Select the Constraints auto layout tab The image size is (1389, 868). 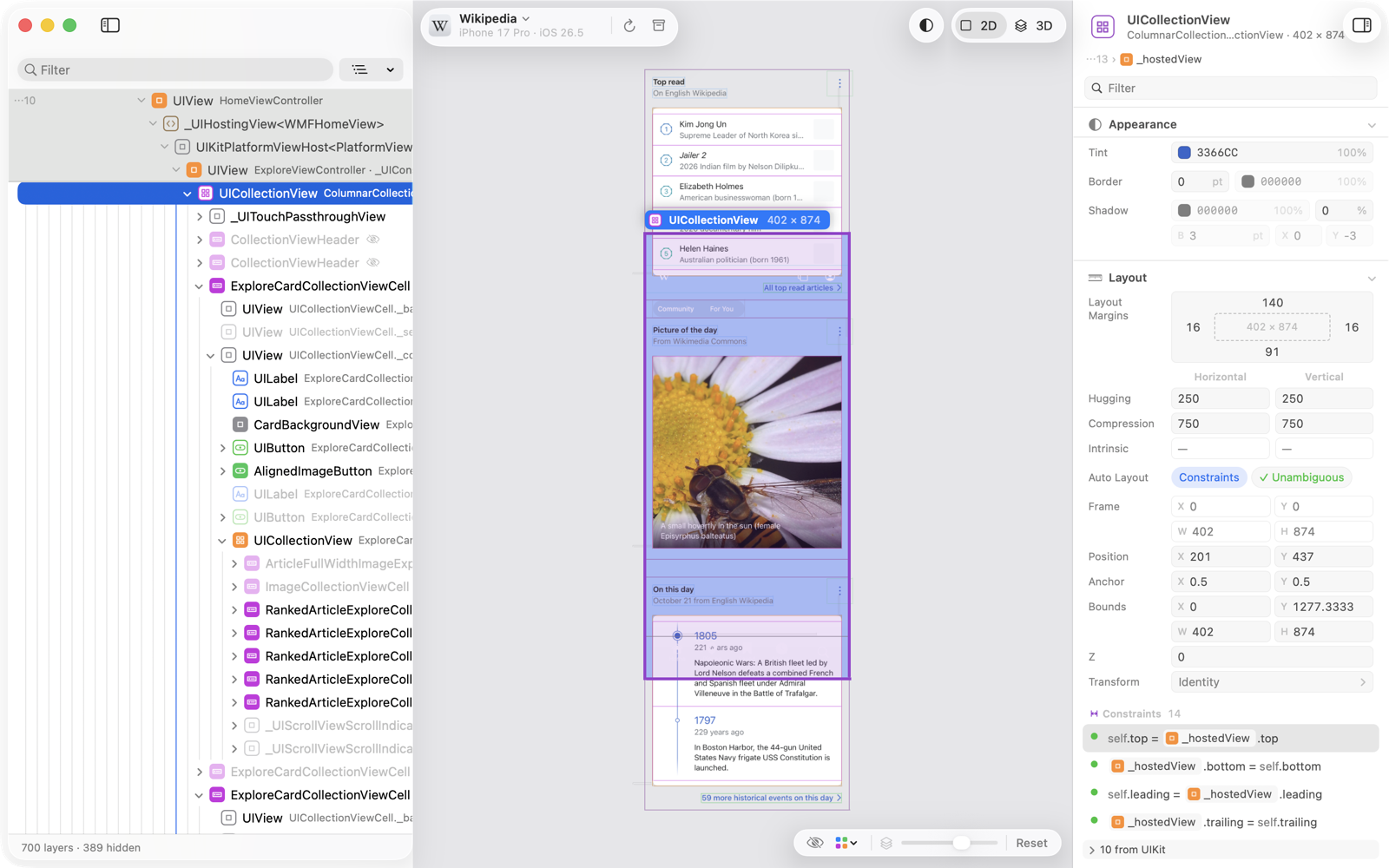[1208, 477]
